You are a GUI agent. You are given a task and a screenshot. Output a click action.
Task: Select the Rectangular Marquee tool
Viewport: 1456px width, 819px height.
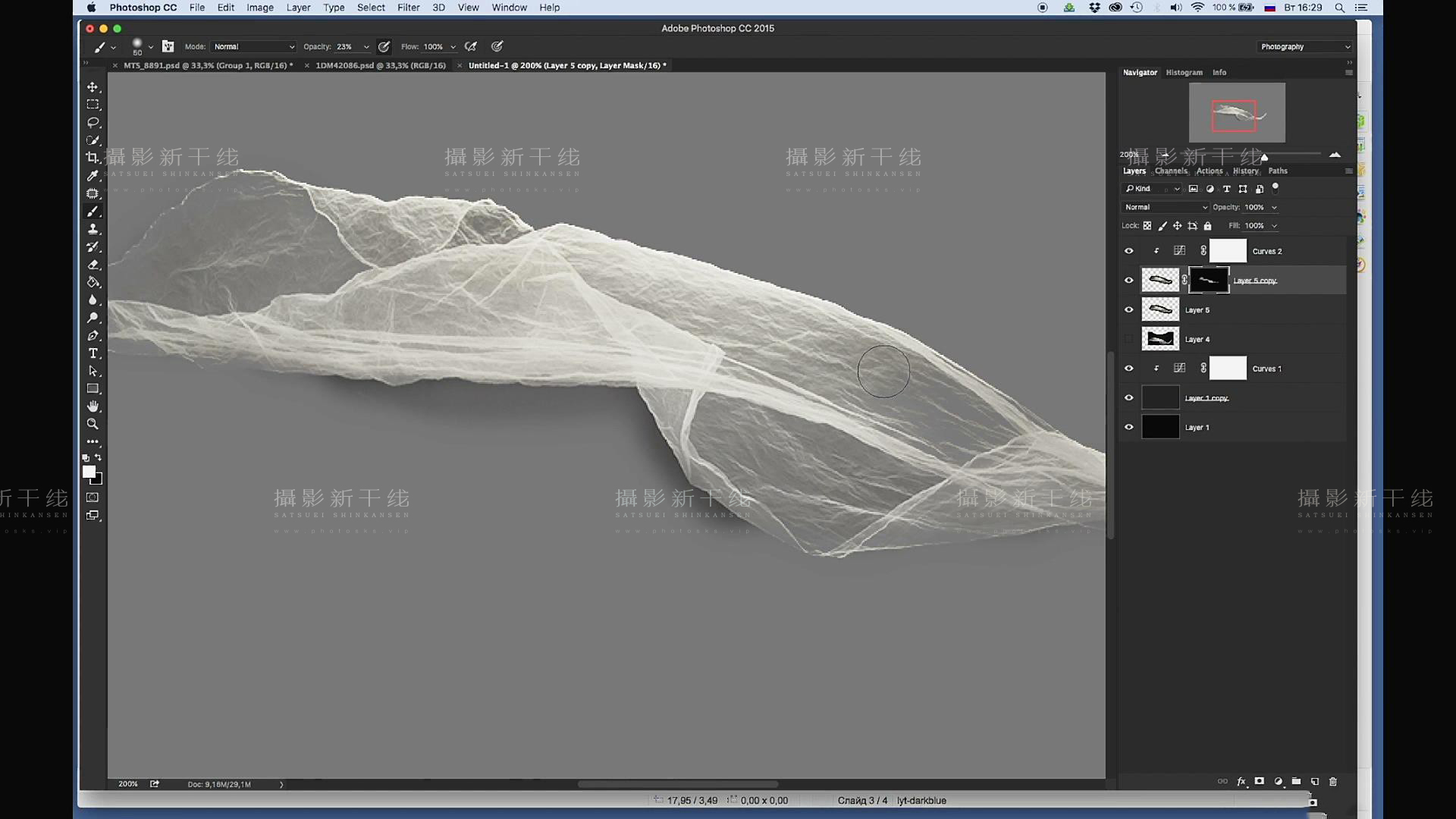click(93, 105)
